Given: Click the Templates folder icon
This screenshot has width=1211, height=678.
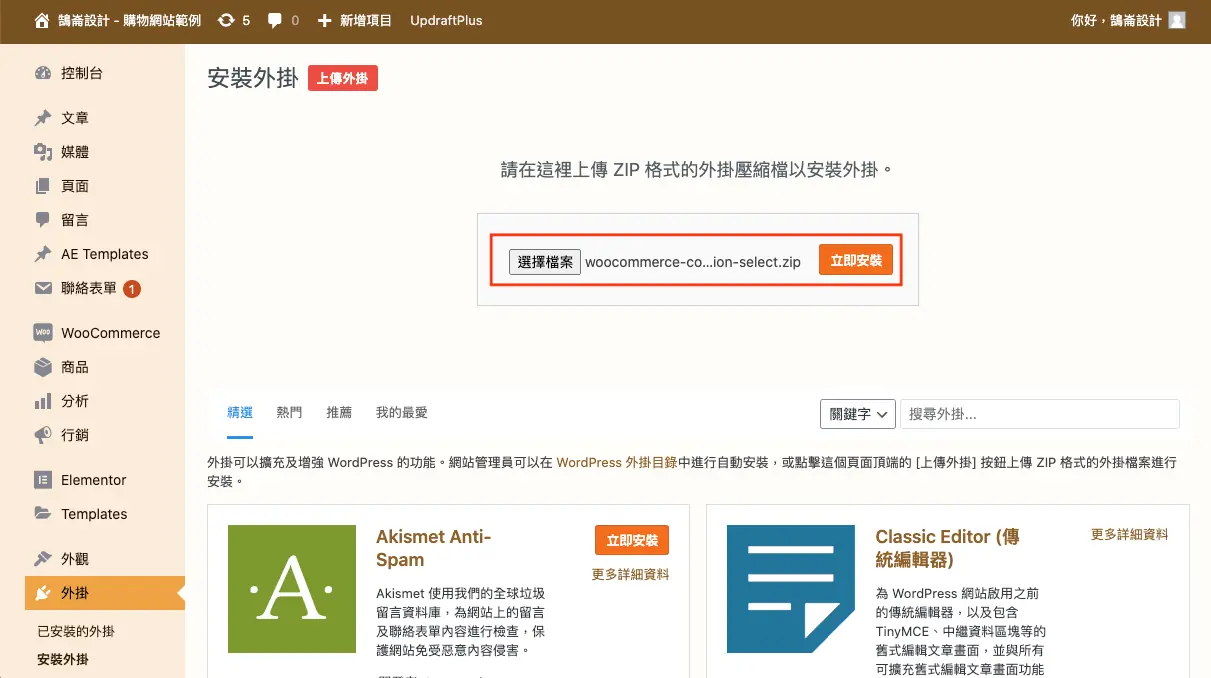Looking at the screenshot, I should 42,514.
